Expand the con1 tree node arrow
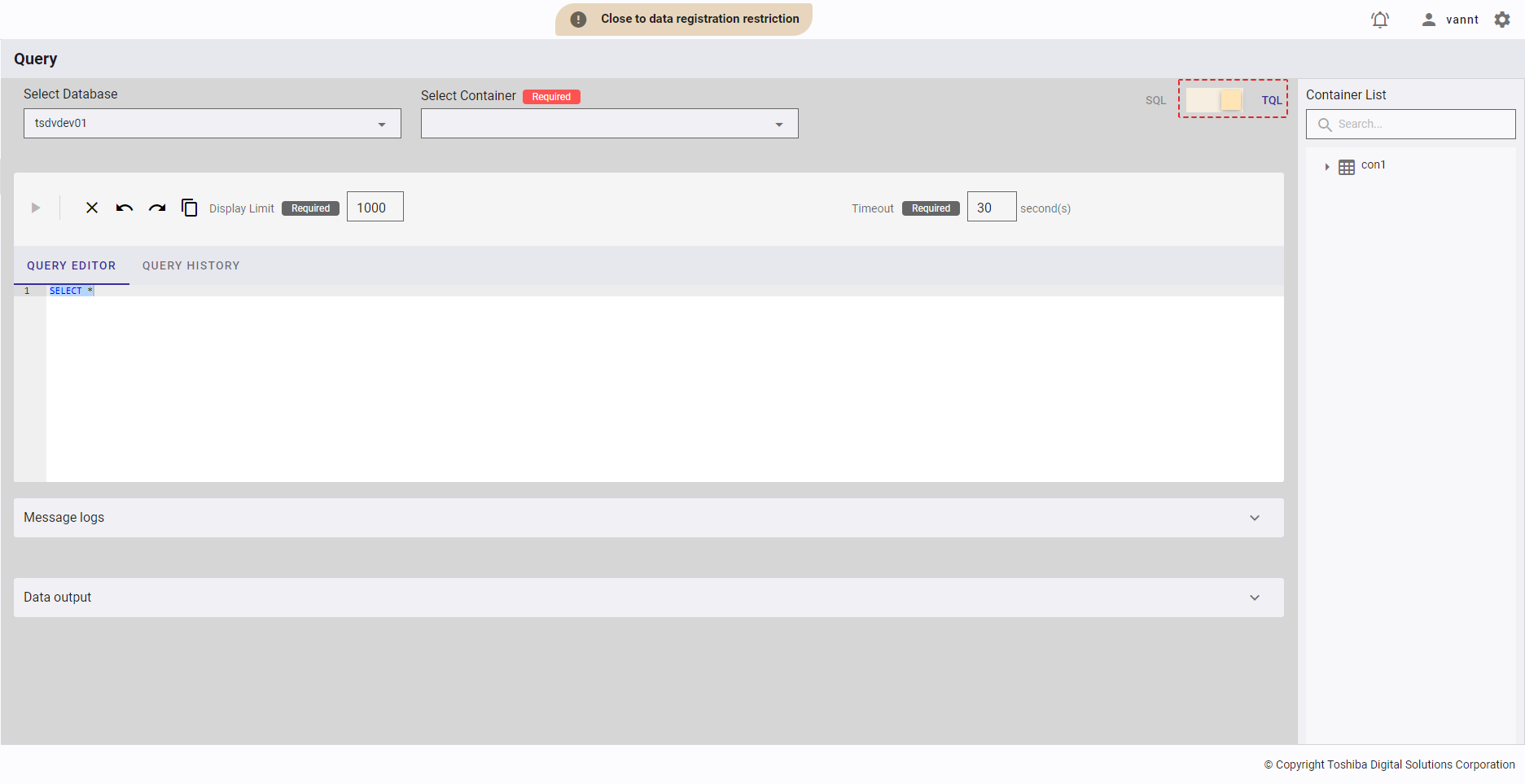 coord(1326,166)
